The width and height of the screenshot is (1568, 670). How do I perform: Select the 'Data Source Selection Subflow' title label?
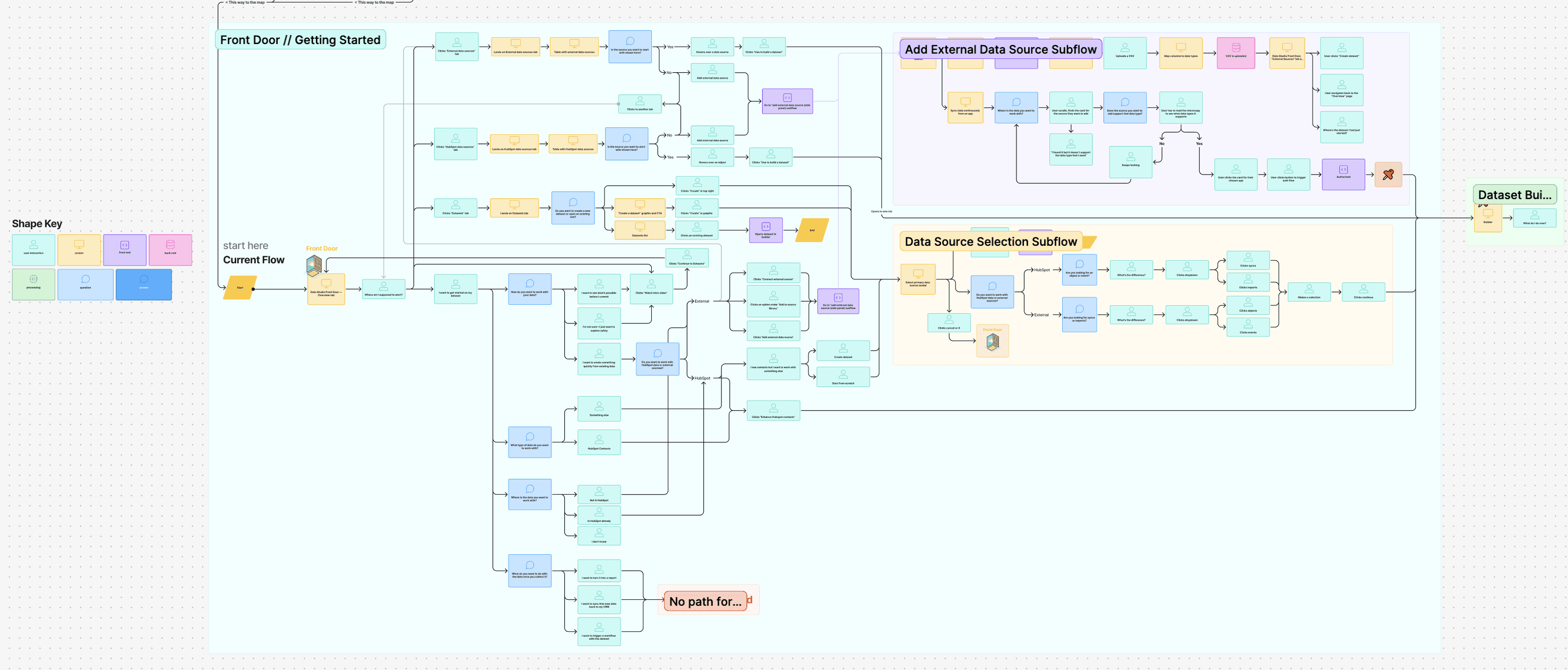click(x=990, y=242)
